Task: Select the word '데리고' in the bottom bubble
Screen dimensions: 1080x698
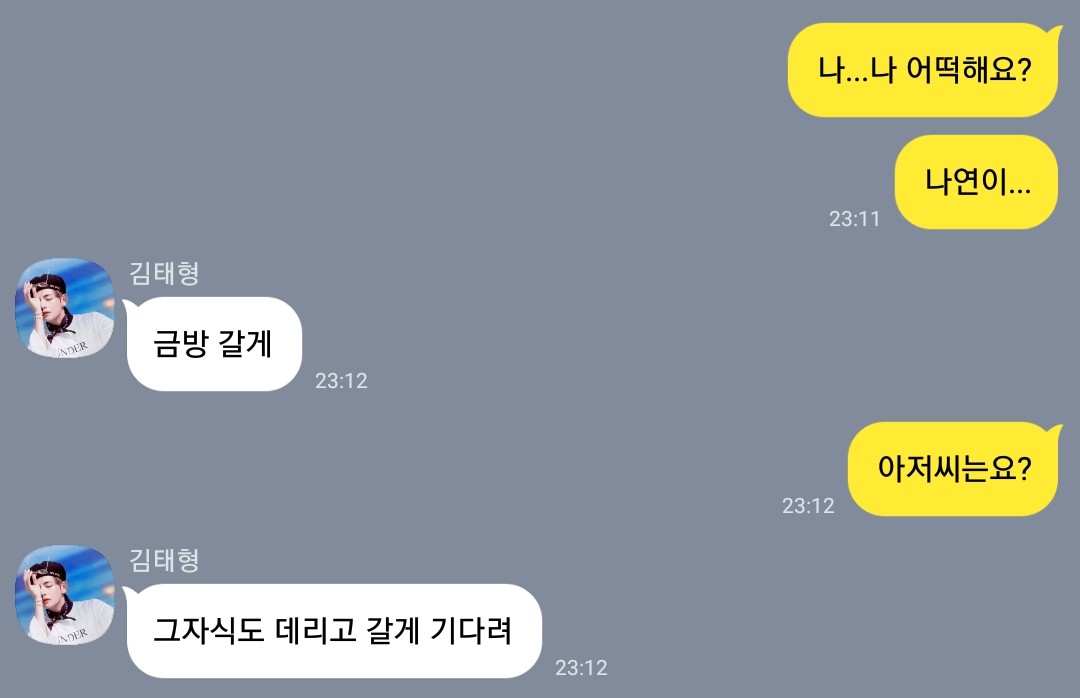Action: pyautogui.click(x=315, y=630)
